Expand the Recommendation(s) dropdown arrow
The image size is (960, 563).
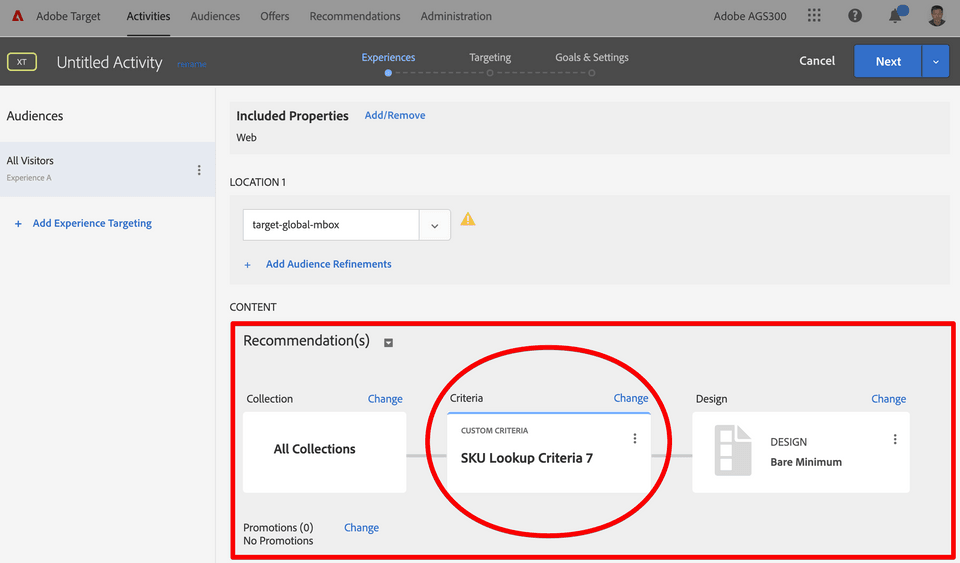pos(388,343)
